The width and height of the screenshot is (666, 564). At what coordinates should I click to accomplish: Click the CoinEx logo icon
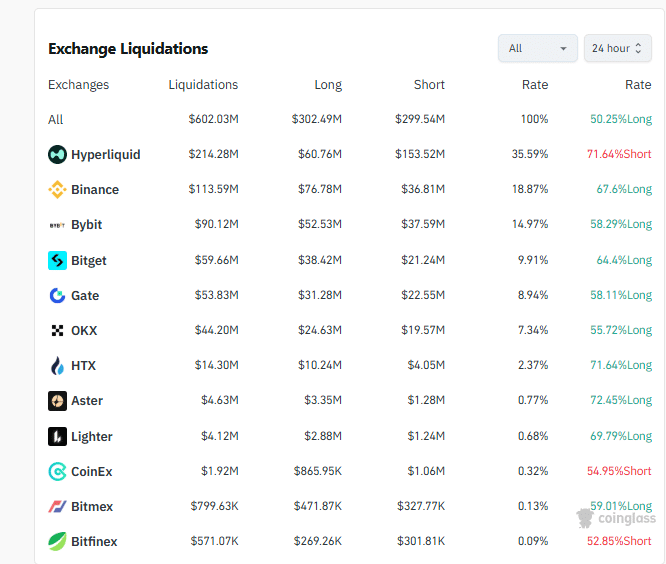57,471
